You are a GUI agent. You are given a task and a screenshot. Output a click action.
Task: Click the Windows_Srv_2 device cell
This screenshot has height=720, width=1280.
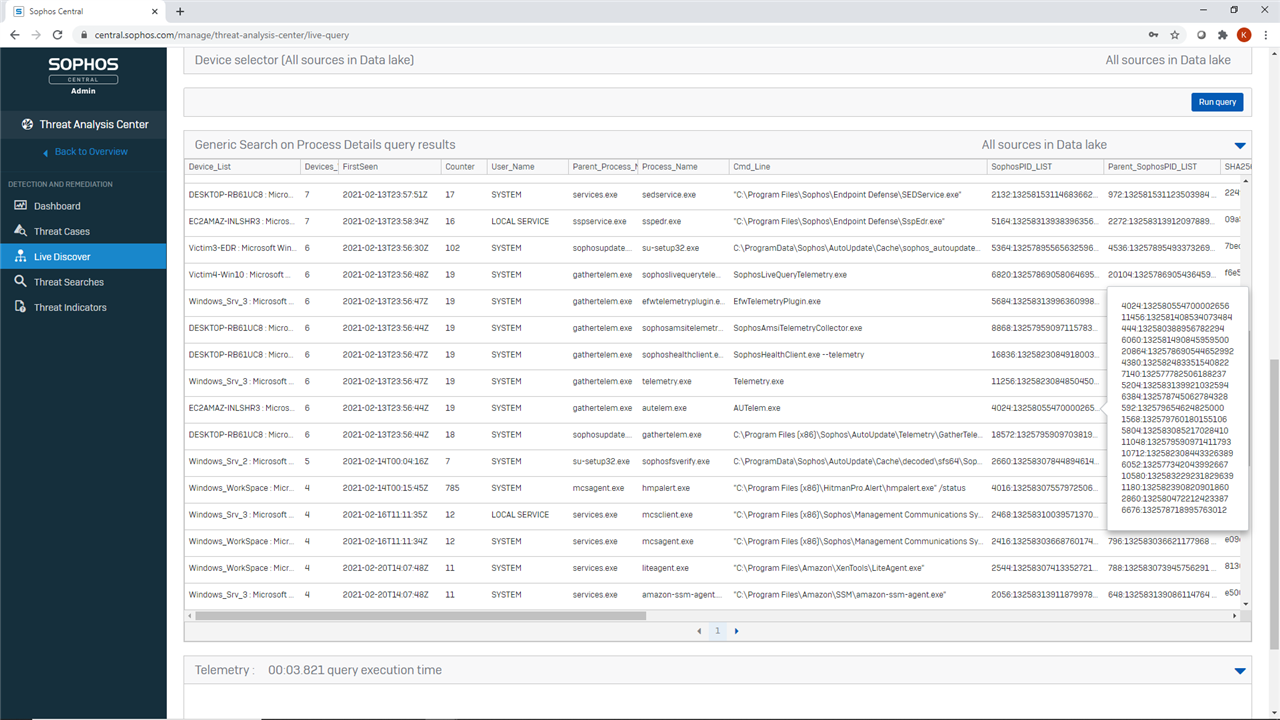coord(242,461)
